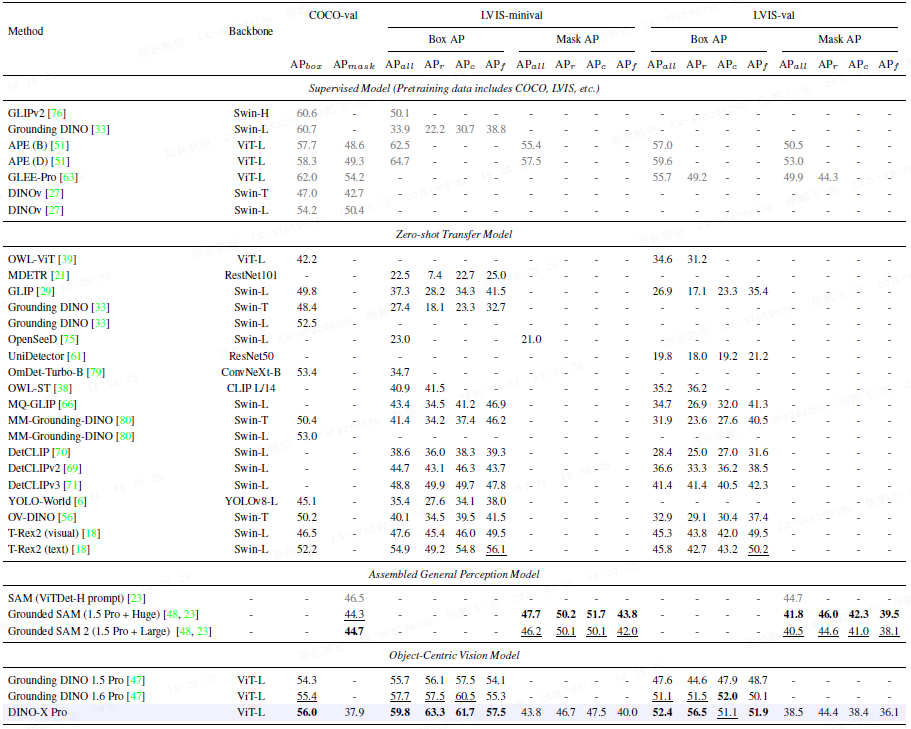The height and width of the screenshot is (729, 911).
Task: Click the ConvNeXt-B backbone cell
Action: 251,372
